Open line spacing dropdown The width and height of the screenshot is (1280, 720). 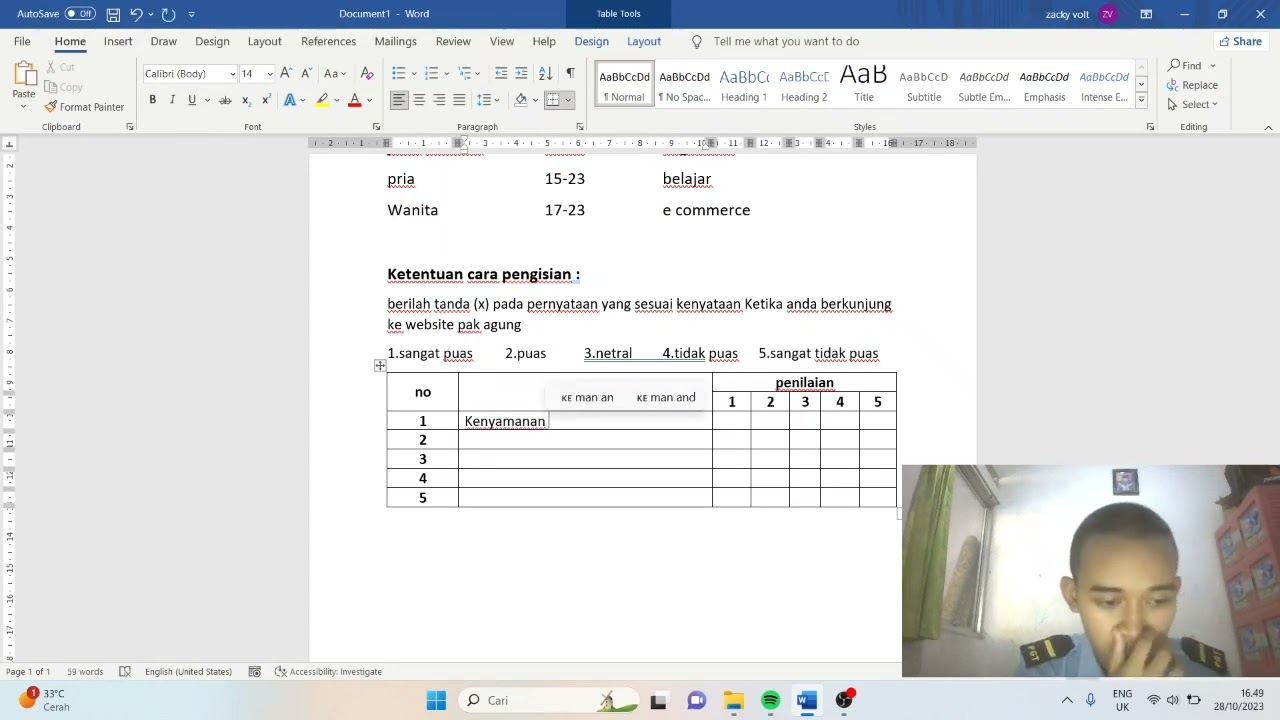pos(487,100)
